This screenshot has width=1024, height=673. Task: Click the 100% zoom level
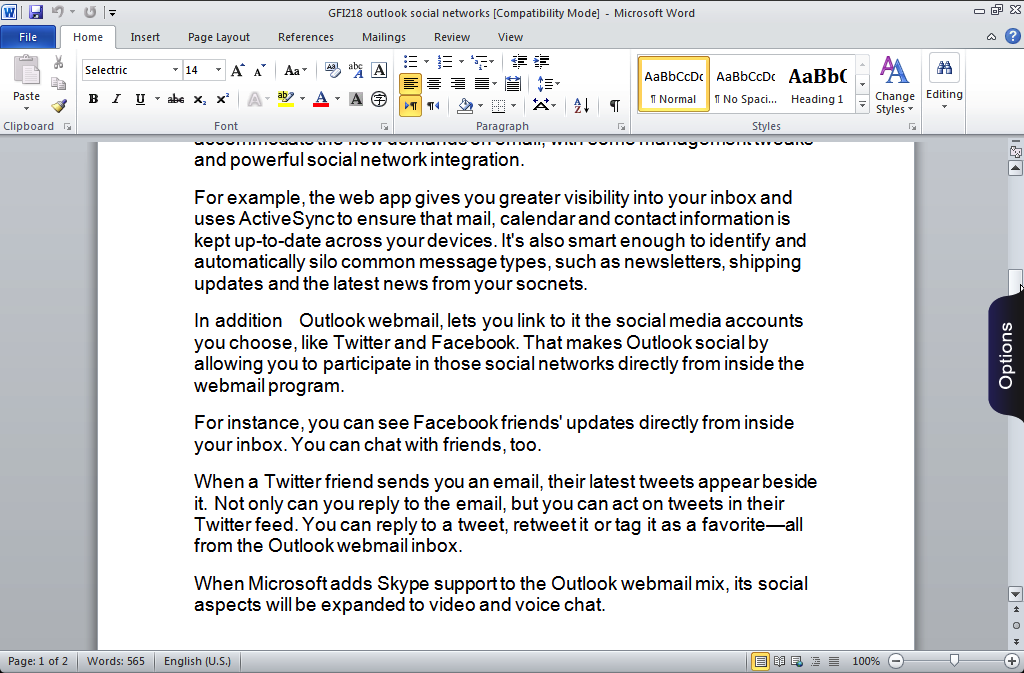(x=866, y=661)
